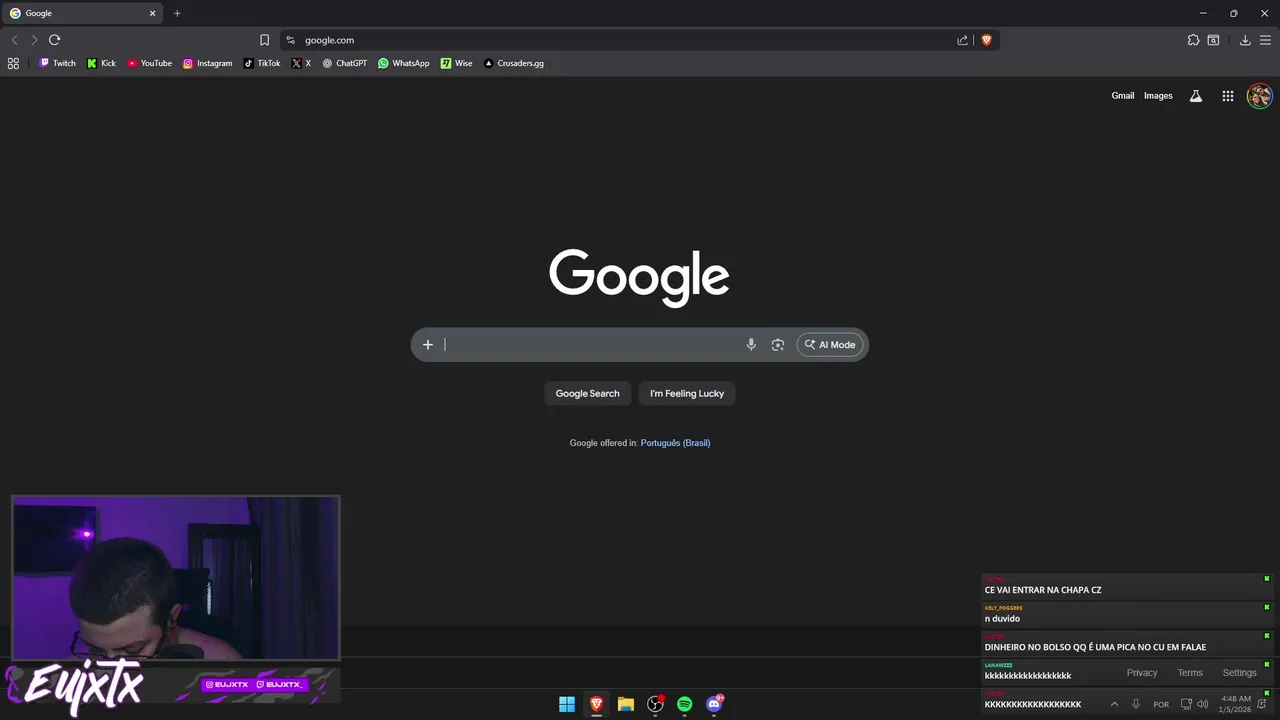Expand the hidden system tray icons chevron
The width and height of the screenshot is (1280, 720).
pyautogui.click(x=1114, y=704)
